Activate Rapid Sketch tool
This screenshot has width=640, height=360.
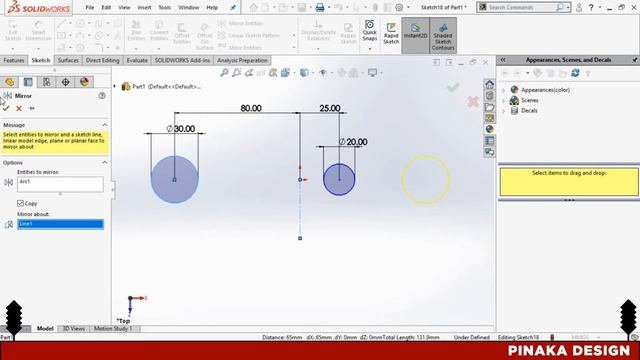coord(391,33)
